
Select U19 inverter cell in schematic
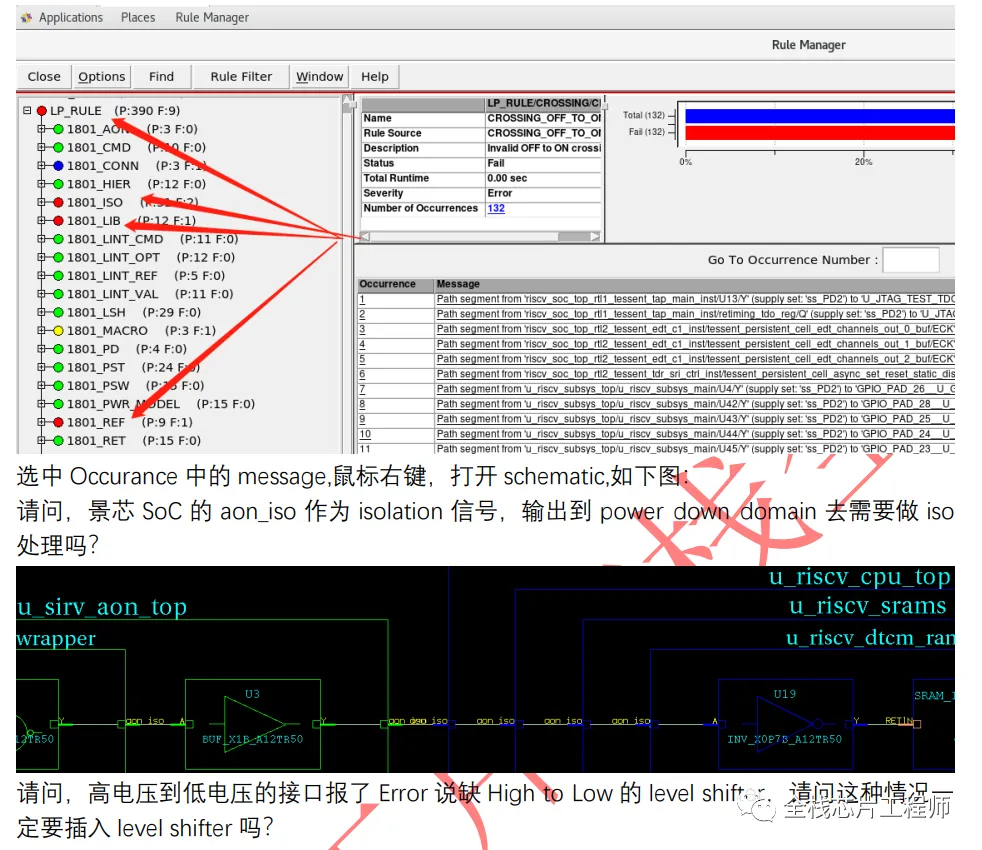point(785,724)
